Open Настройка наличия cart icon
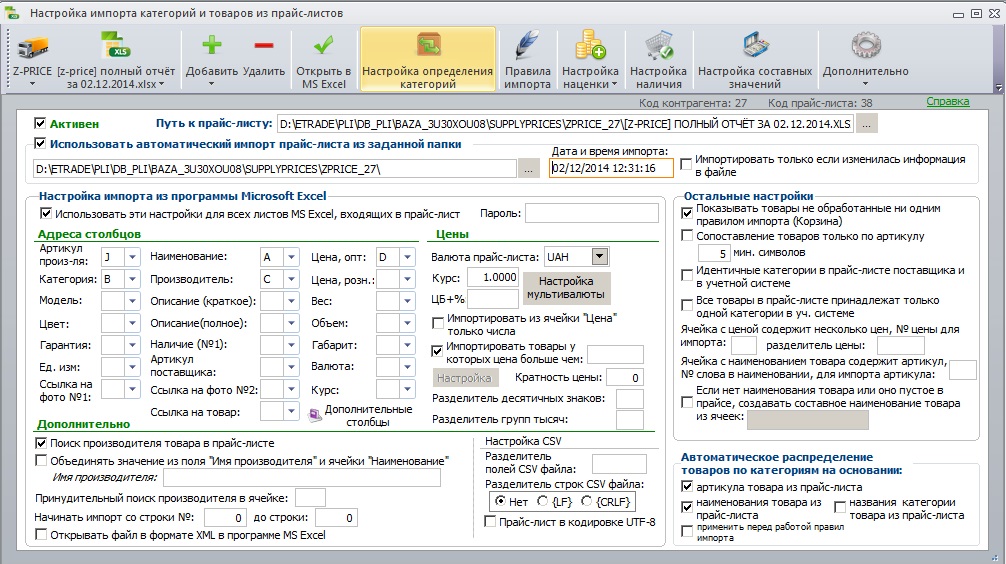The image size is (1006, 564). [x=658, y=46]
